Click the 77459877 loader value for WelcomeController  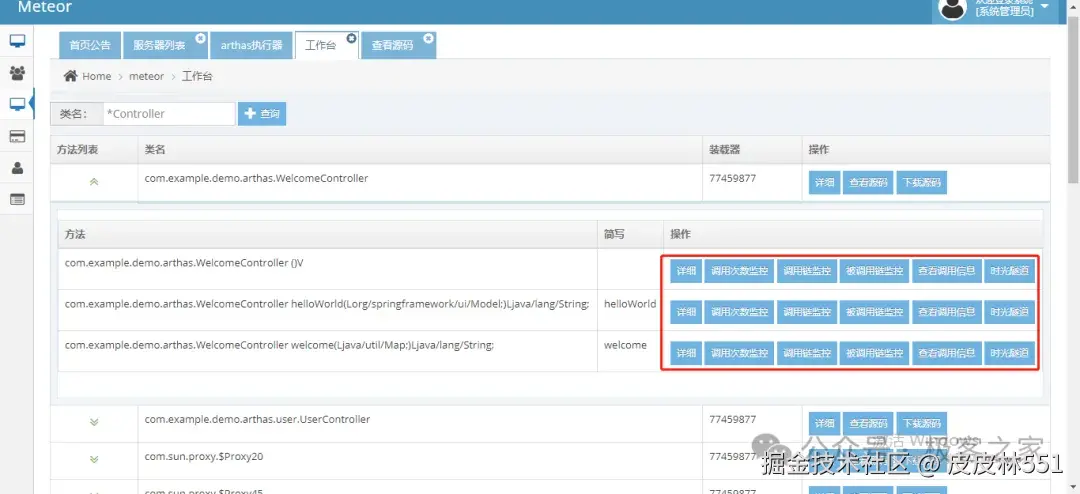(x=733, y=178)
